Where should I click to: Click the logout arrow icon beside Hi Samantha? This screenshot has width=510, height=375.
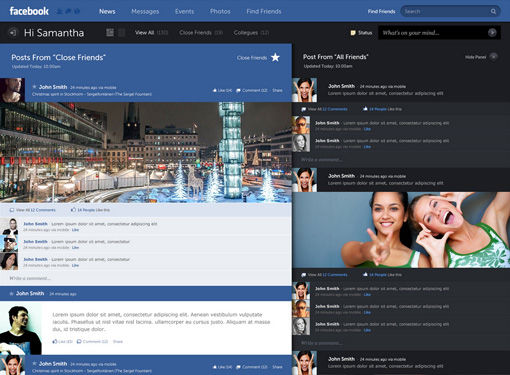point(12,33)
